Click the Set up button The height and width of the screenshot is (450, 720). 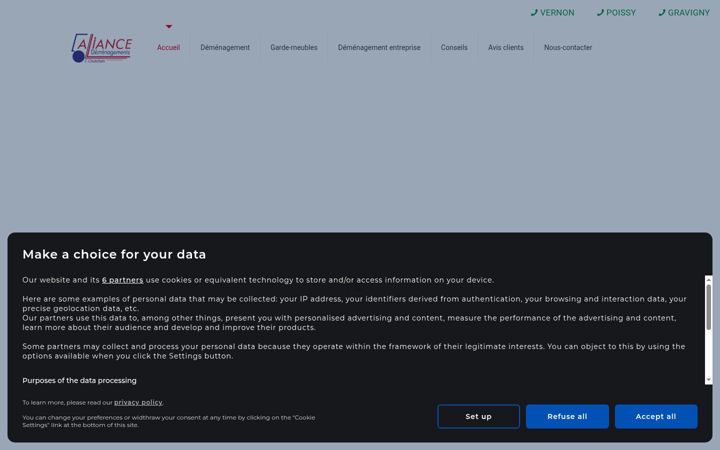pyautogui.click(x=478, y=416)
